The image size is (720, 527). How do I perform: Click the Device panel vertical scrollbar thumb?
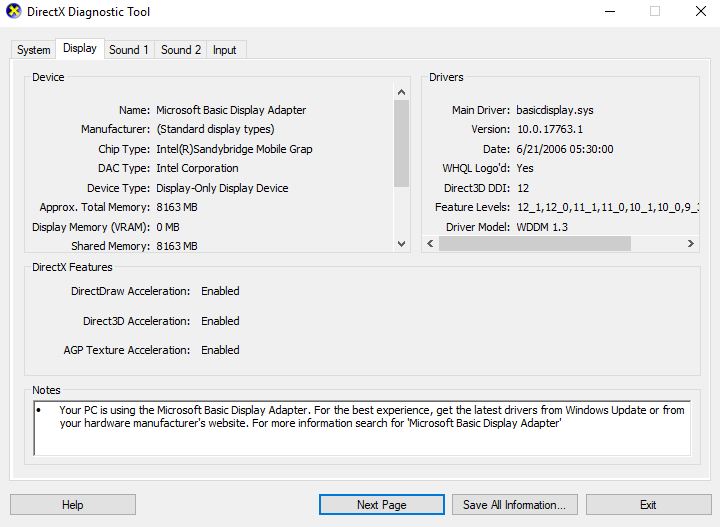coord(401,144)
